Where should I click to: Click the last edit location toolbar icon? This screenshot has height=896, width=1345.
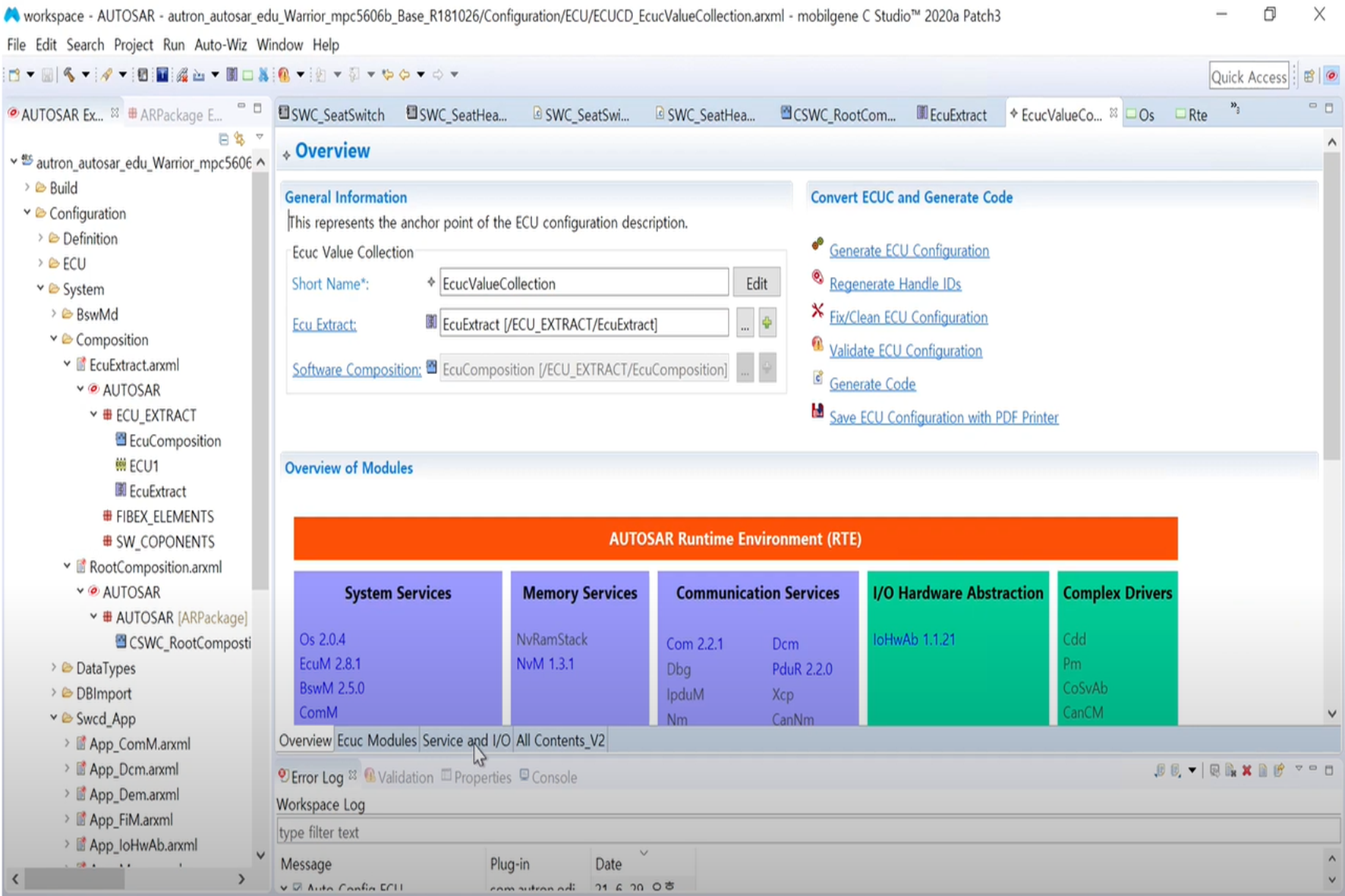pos(388,74)
